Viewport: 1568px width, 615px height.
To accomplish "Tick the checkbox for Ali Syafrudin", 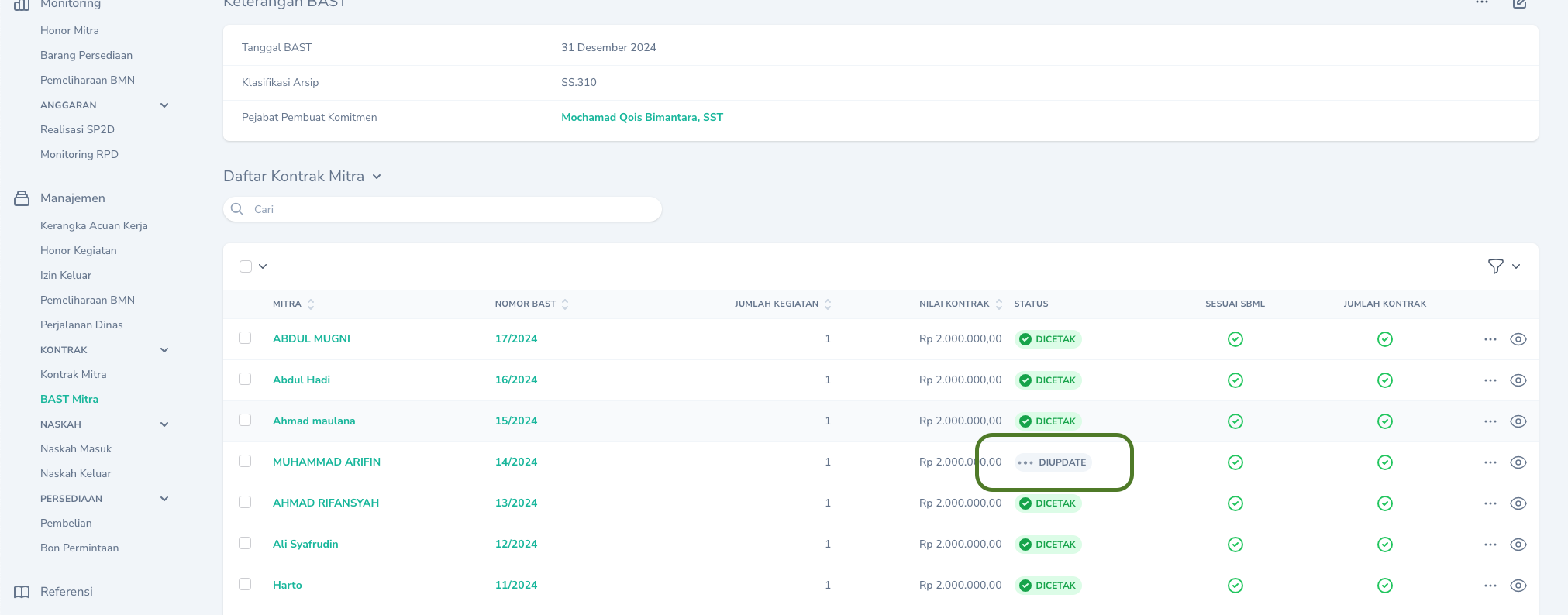I will (245, 543).
